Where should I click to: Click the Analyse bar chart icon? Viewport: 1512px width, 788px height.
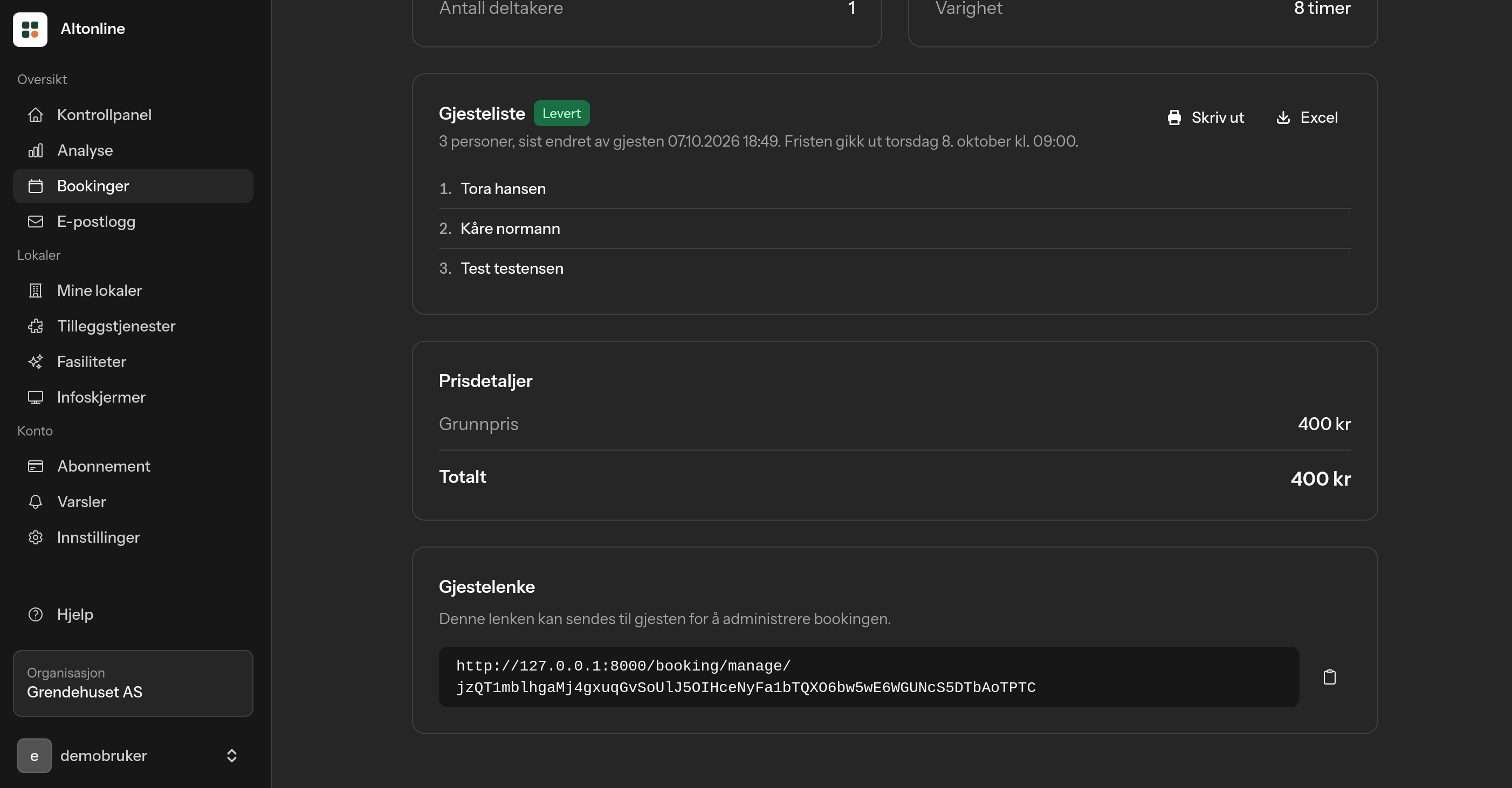tap(35, 151)
